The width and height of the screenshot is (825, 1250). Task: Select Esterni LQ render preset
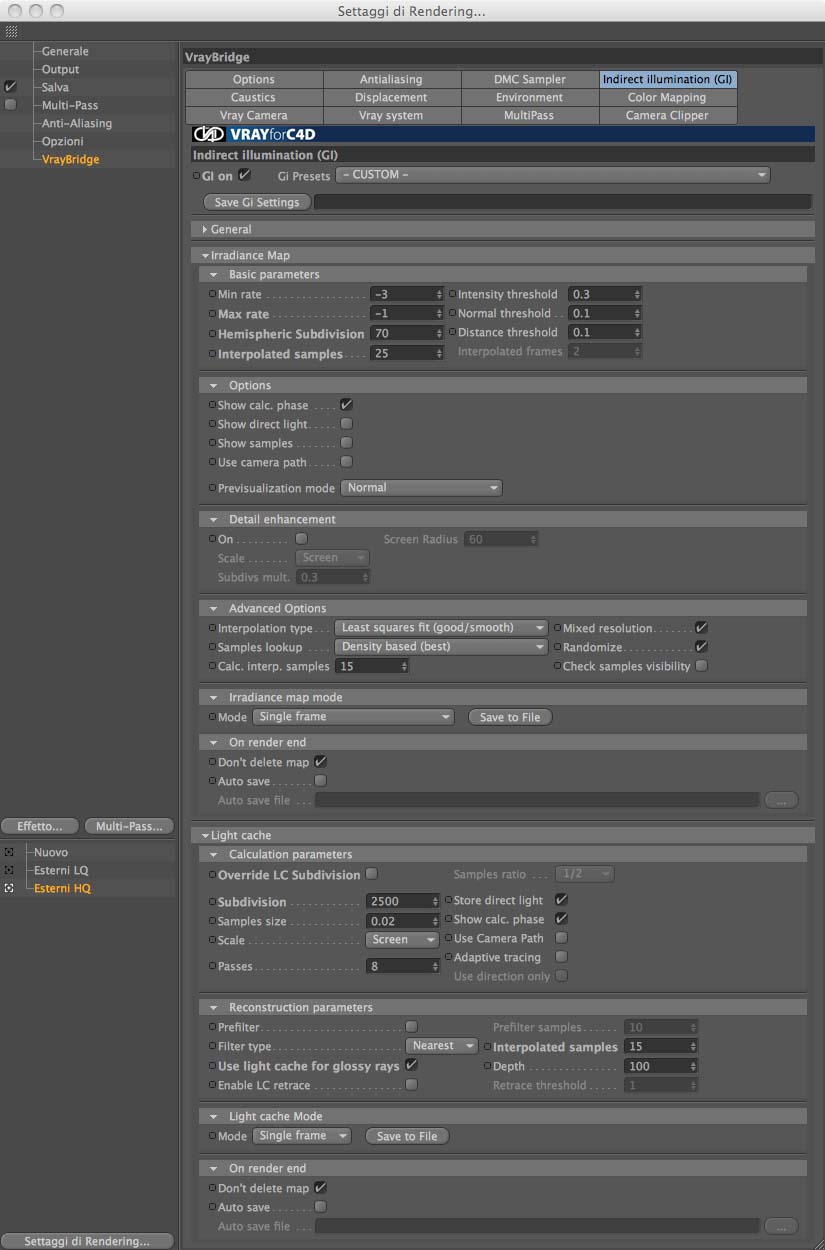point(61,870)
